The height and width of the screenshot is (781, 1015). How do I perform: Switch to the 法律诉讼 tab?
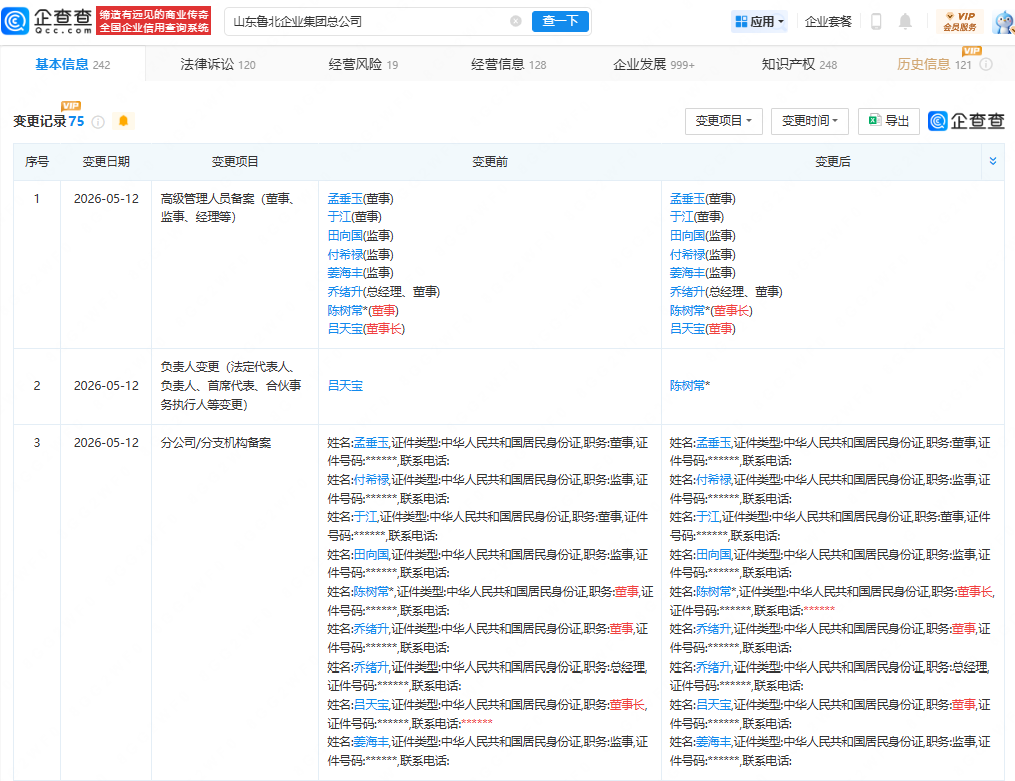(218, 65)
